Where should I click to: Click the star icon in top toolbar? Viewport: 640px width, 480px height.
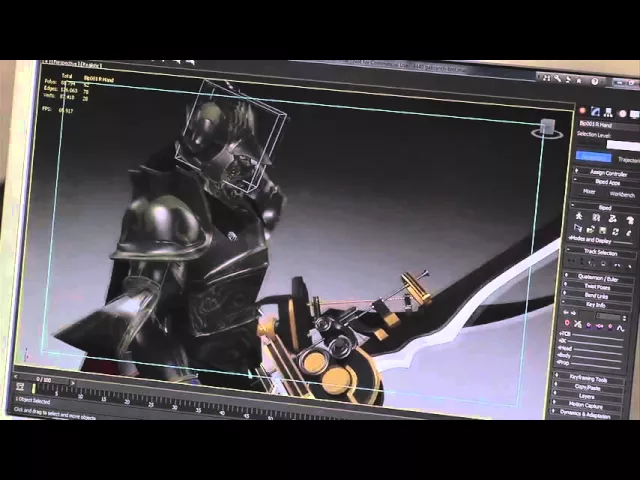point(579,80)
